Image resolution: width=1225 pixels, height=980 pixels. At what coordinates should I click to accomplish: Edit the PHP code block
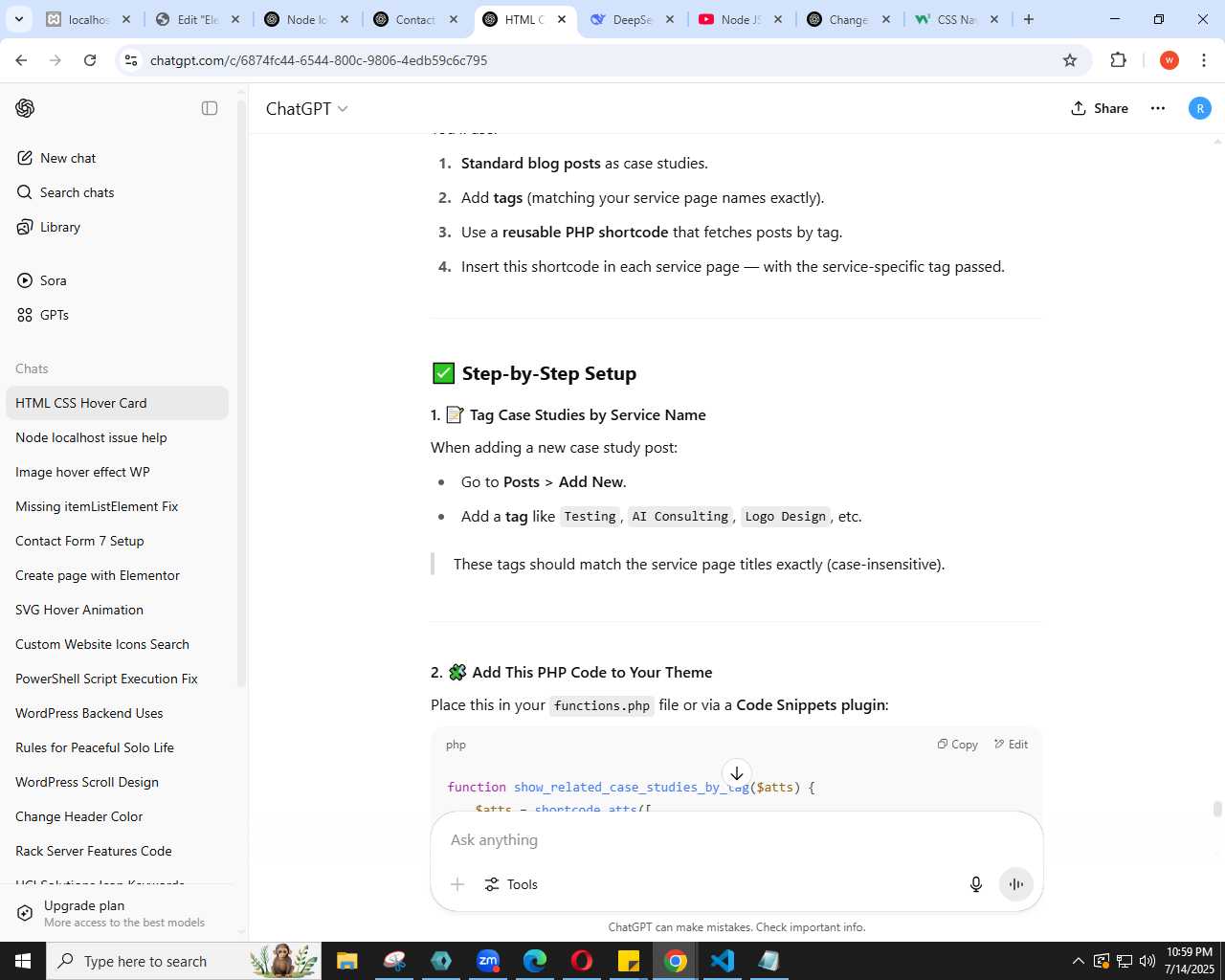click(1012, 745)
